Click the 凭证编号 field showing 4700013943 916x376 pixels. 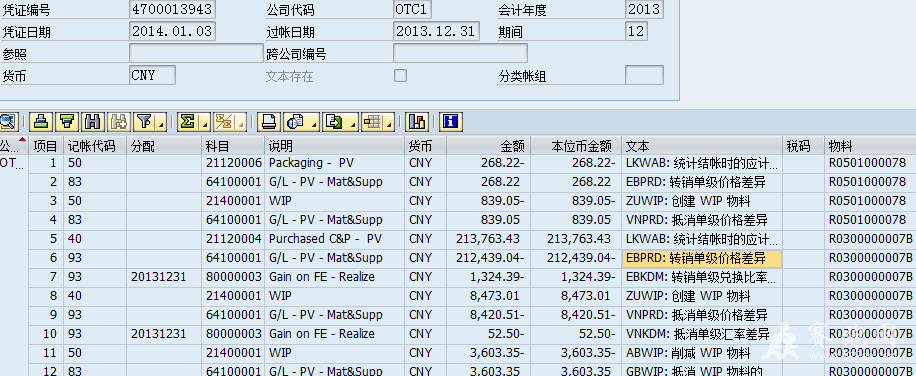(172, 9)
